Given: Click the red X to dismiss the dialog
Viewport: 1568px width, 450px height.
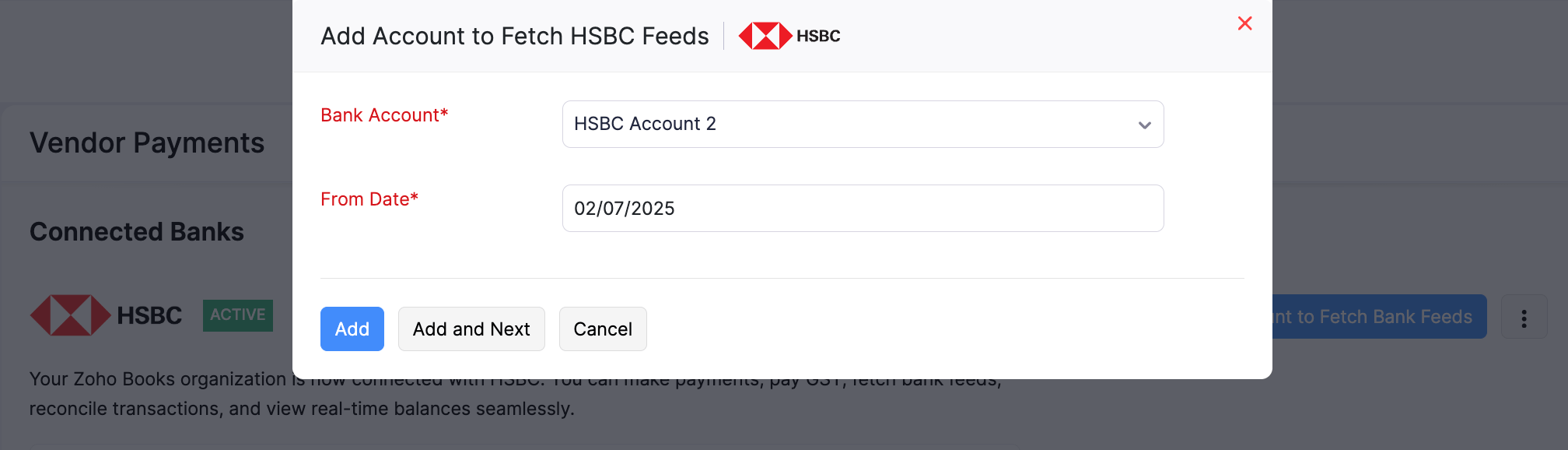Looking at the screenshot, I should click(1244, 23).
